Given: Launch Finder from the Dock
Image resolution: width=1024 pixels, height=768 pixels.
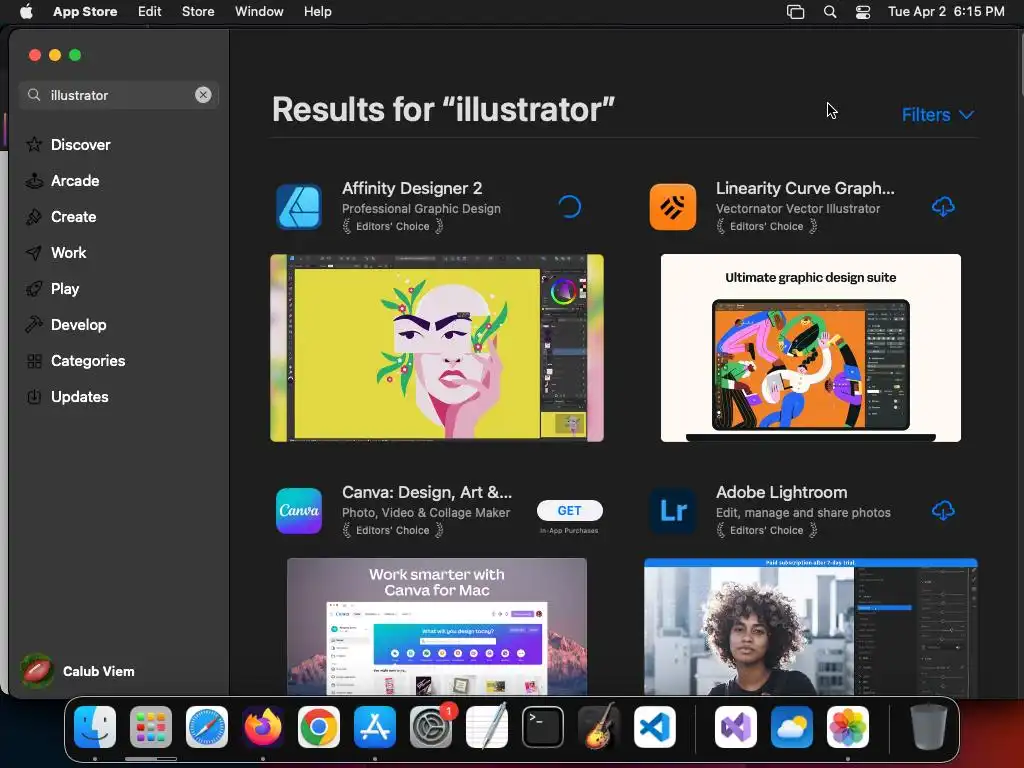Looking at the screenshot, I should (95, 727).
